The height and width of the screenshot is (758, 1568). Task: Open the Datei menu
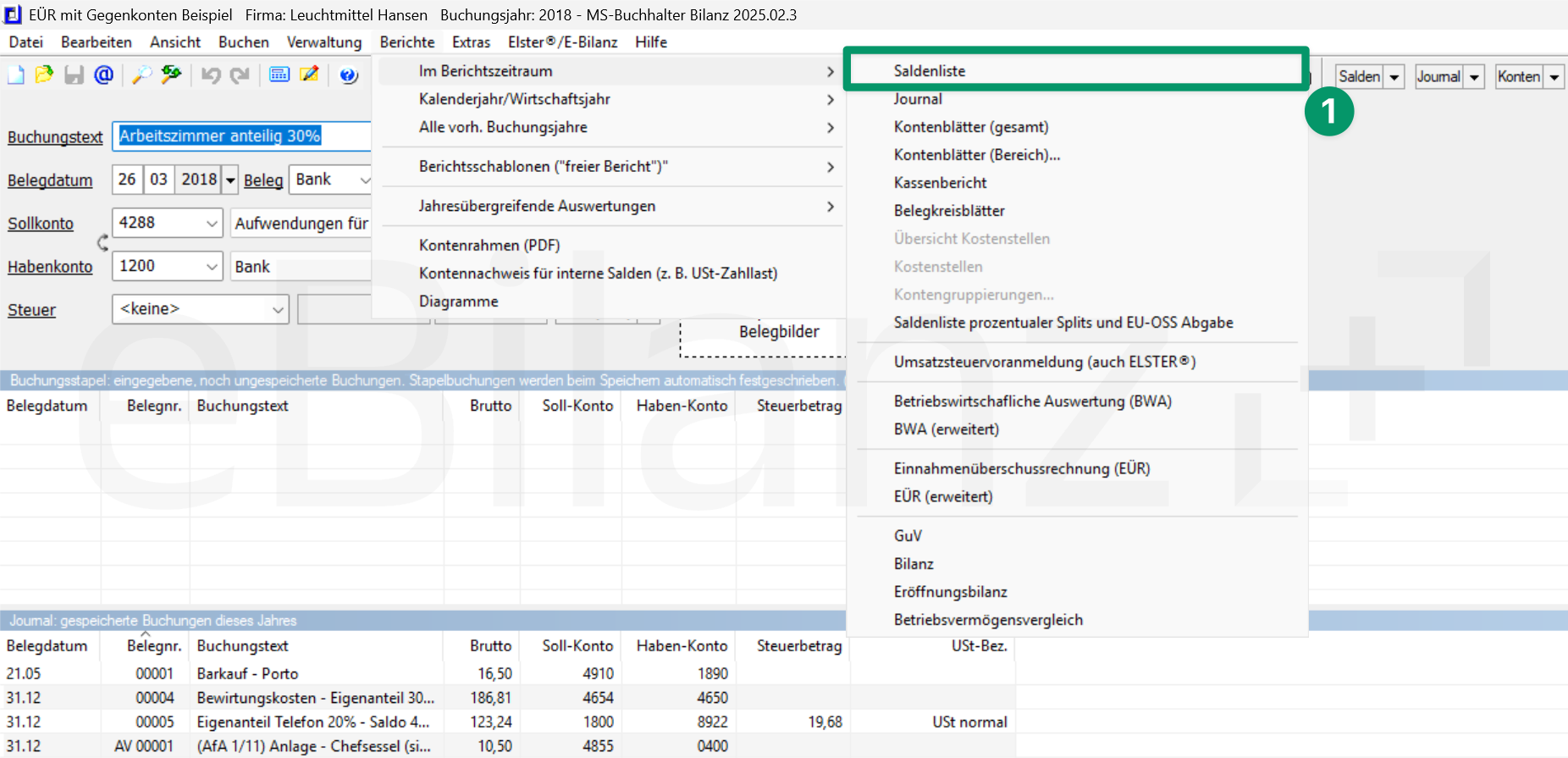tap(26, 42)
